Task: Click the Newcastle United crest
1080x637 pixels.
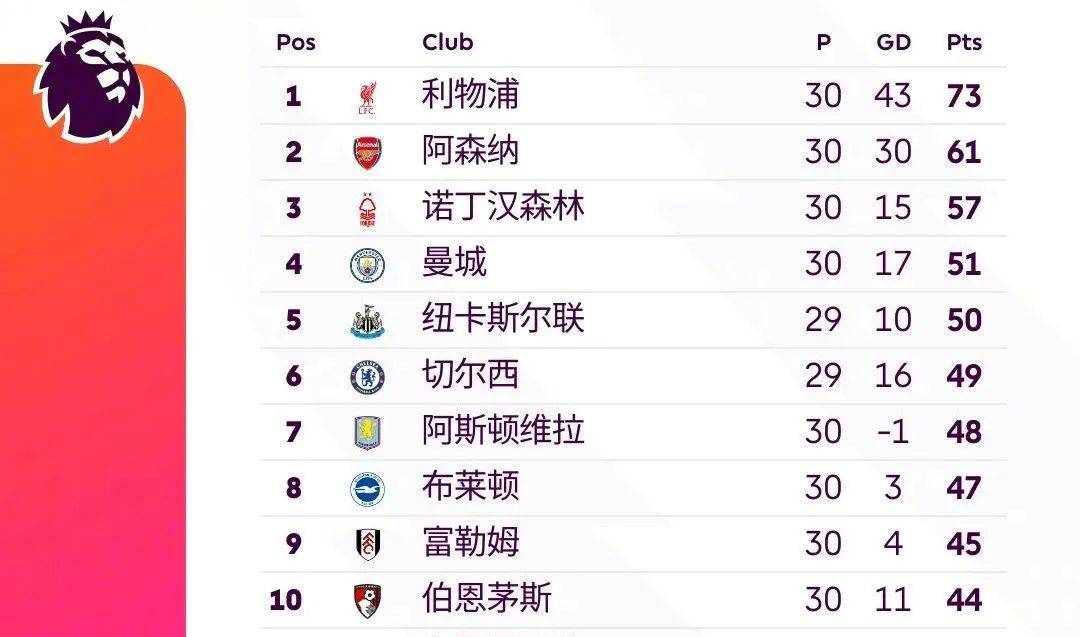Action: tap(367, 321)
